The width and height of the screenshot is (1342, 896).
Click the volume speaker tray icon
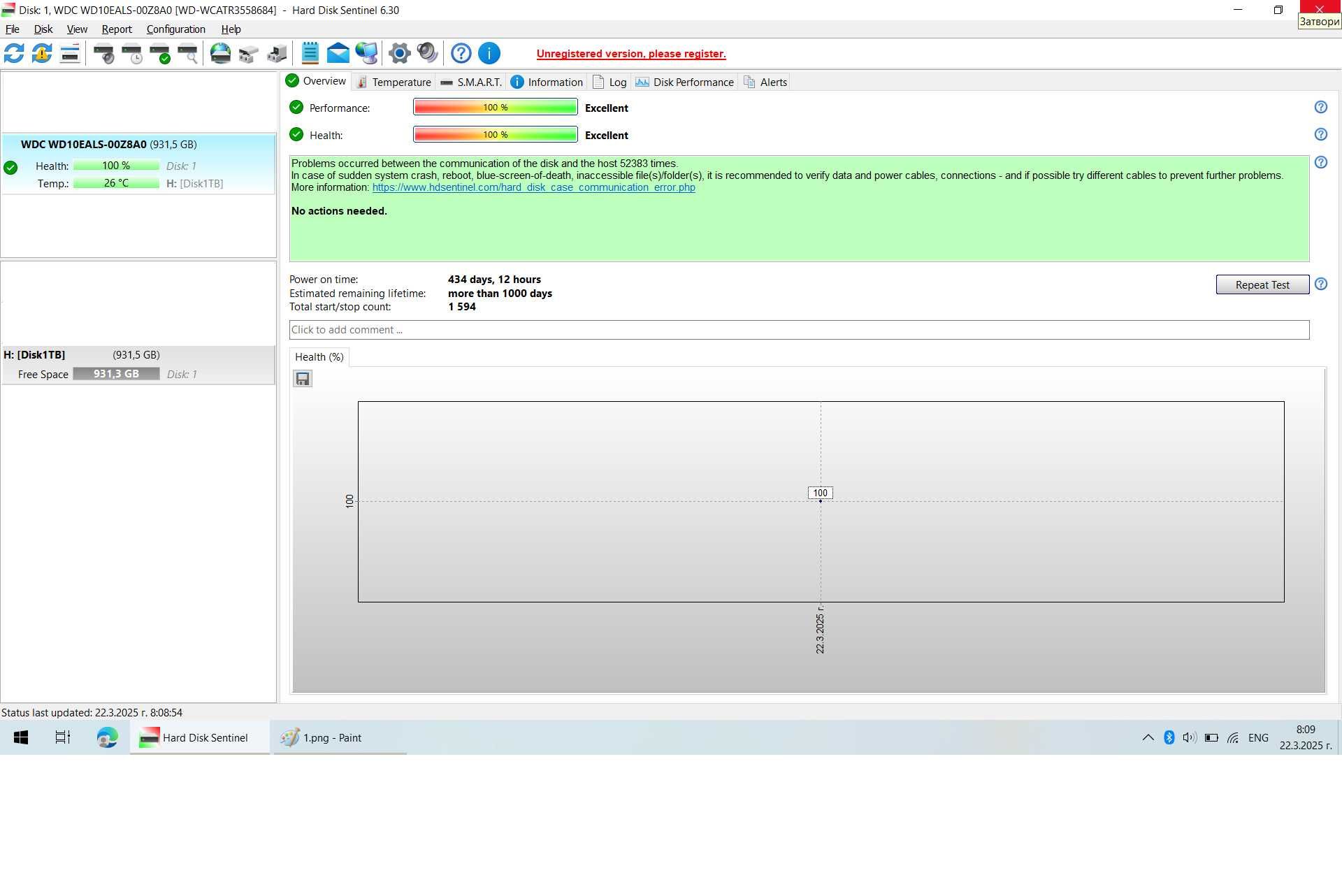click(1190, 737)
